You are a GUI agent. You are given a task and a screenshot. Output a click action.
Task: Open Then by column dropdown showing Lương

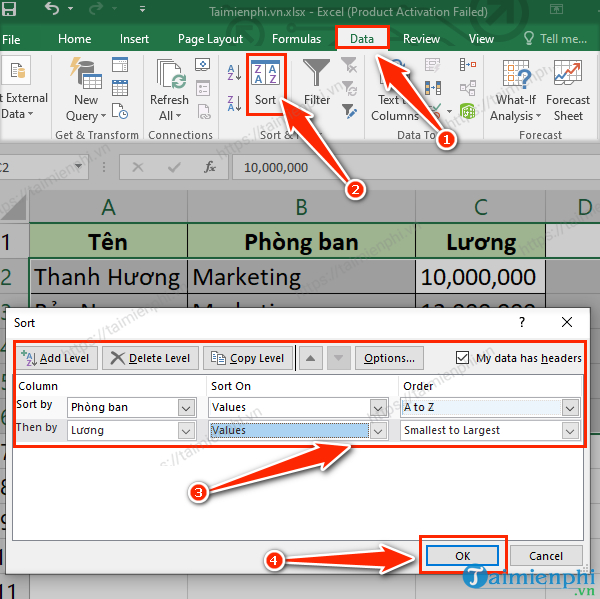coord(186,431)
